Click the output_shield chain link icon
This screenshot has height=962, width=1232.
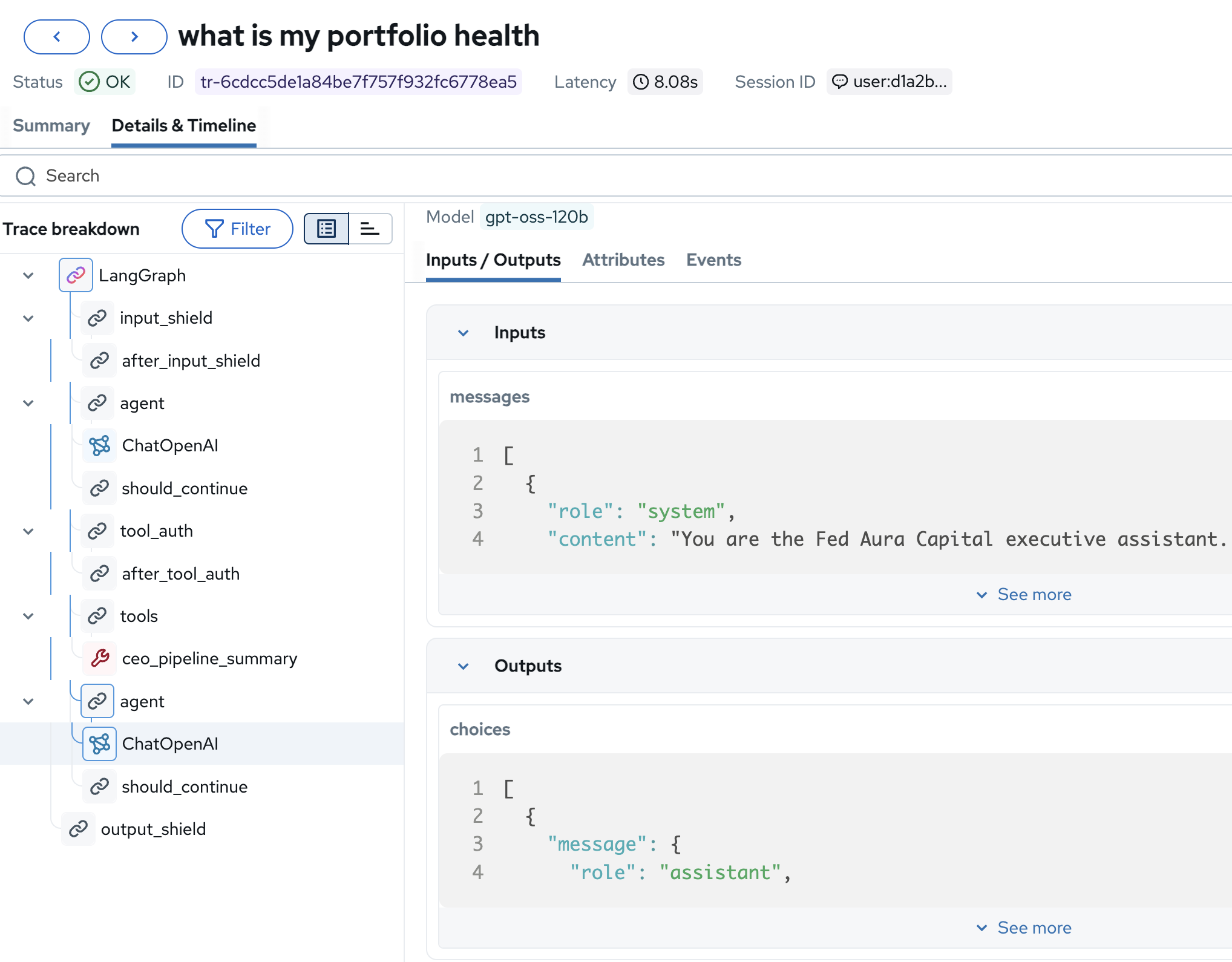(79, 829)
